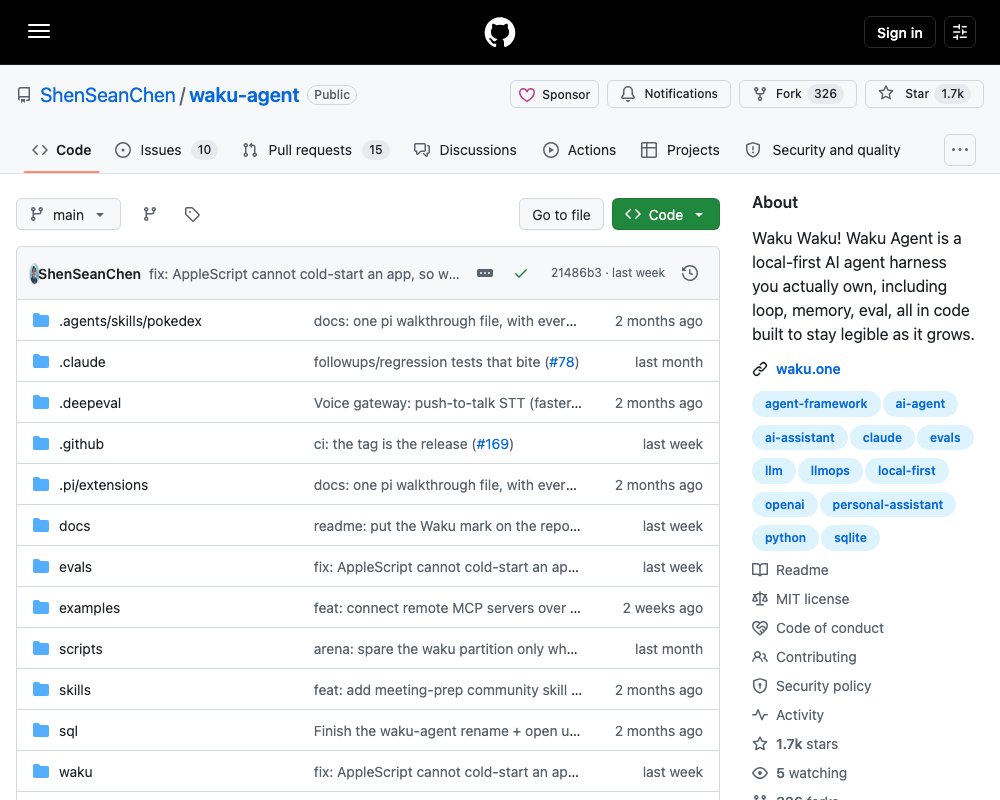1000x800 pixels.
Task: Click the Go to file field
Action: tap(561, 215)
